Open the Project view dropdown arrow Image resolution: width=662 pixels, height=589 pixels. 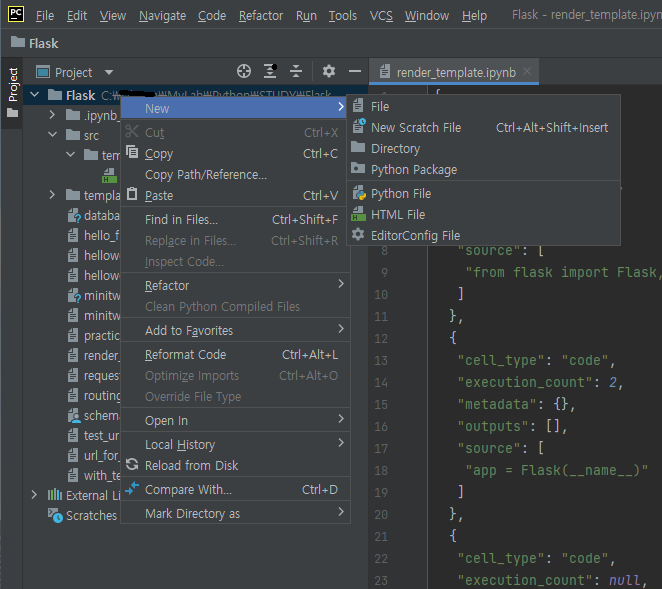point(109,72)
